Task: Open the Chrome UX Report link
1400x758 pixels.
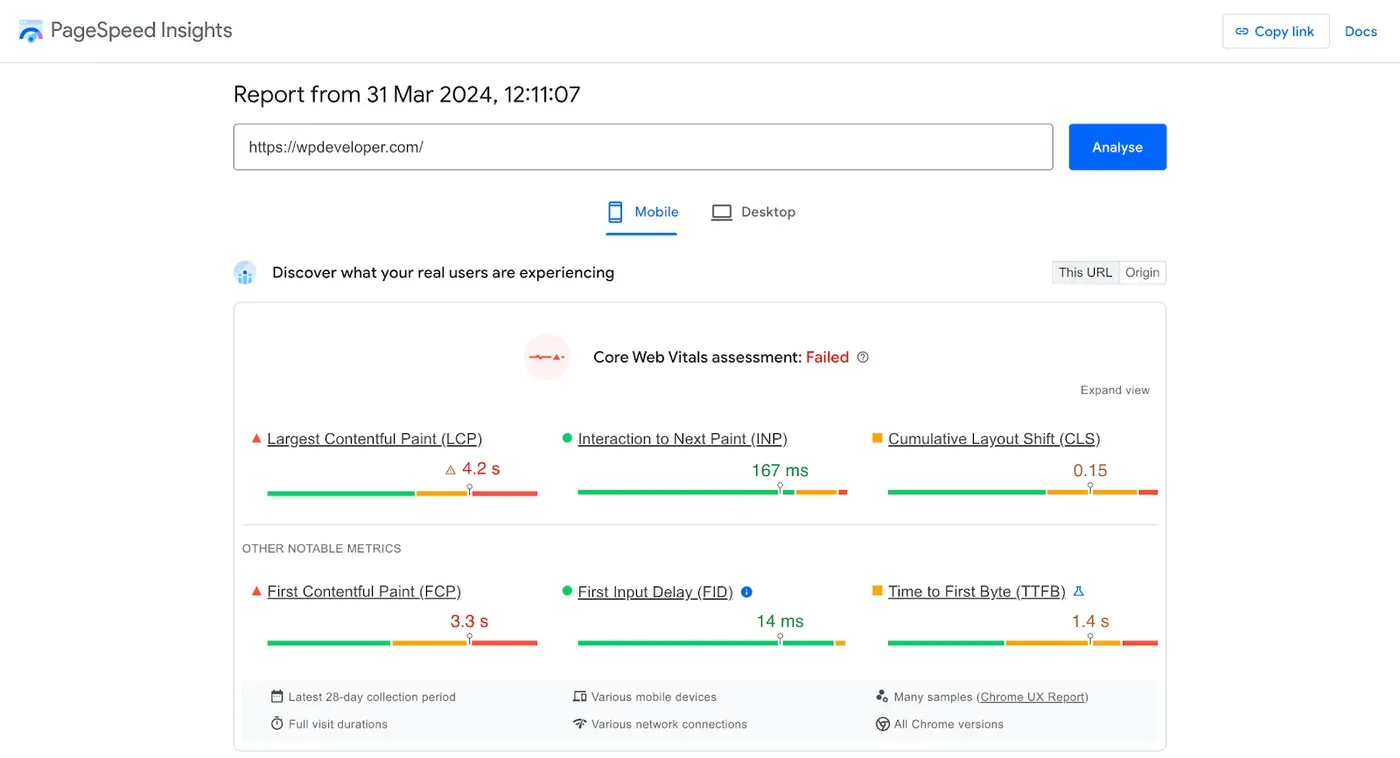Action: click(1033, 697)
